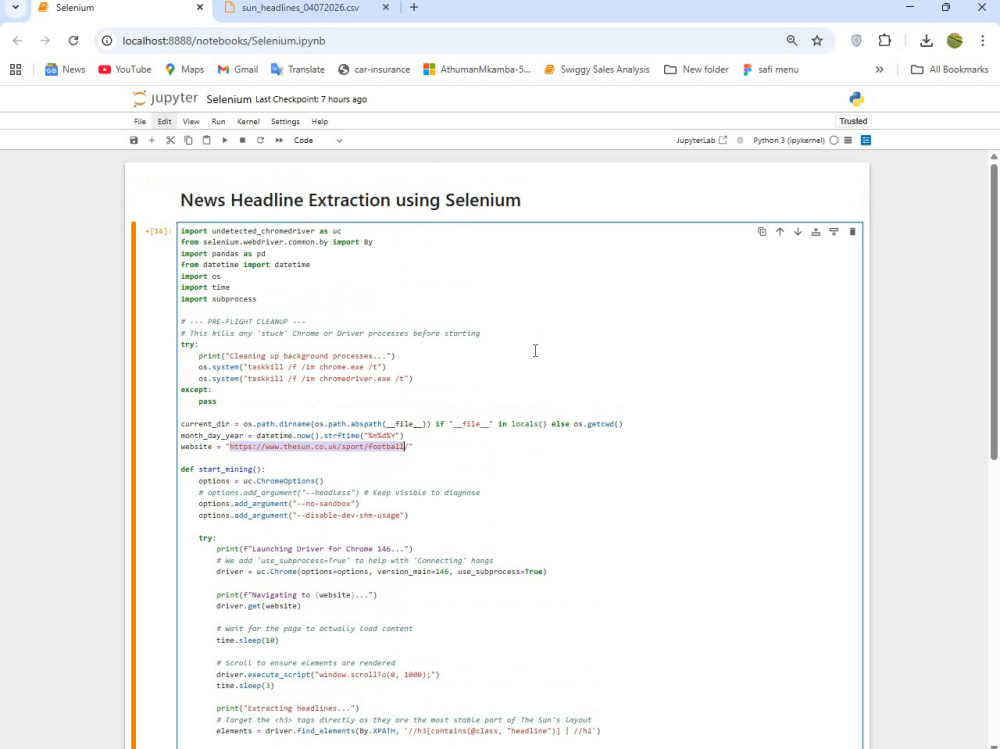1000x749 pixels.
Task: Open the Help menu
Action: pos(320,121)
